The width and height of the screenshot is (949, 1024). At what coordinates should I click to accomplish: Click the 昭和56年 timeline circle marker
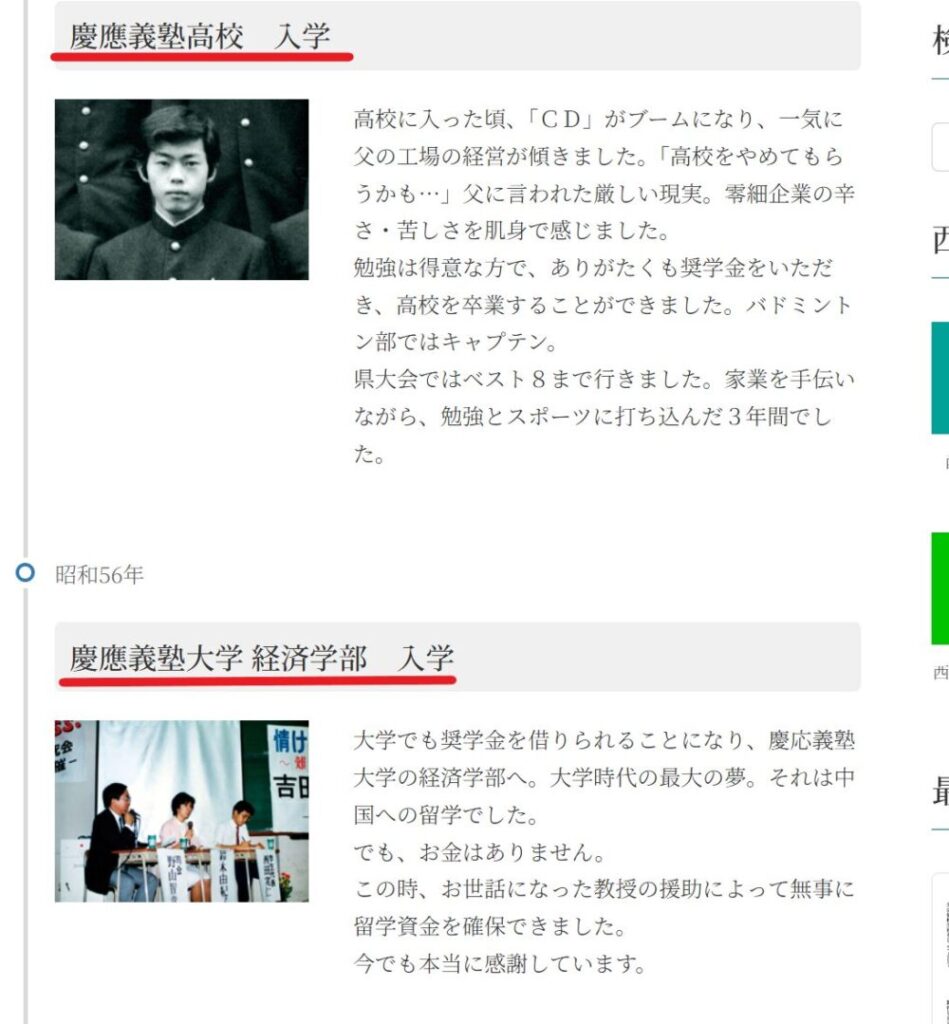(25, 573)
